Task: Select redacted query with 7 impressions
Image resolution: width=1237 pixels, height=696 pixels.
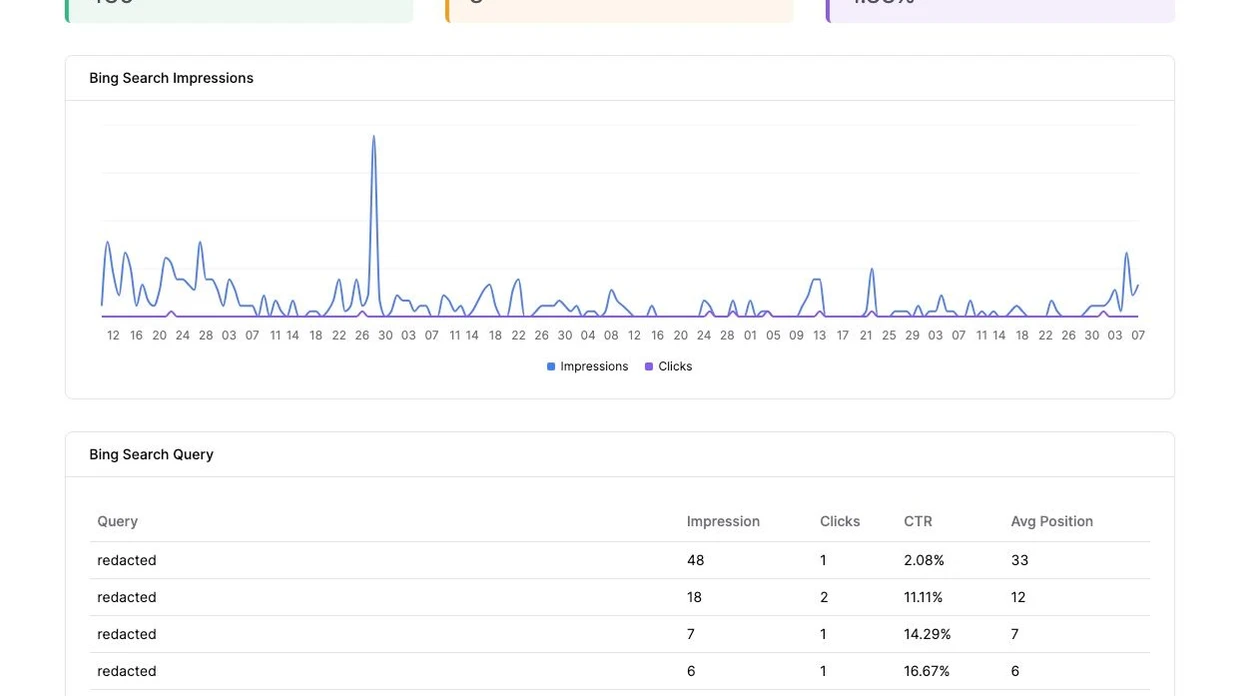Action: click(x=127, y=634)
